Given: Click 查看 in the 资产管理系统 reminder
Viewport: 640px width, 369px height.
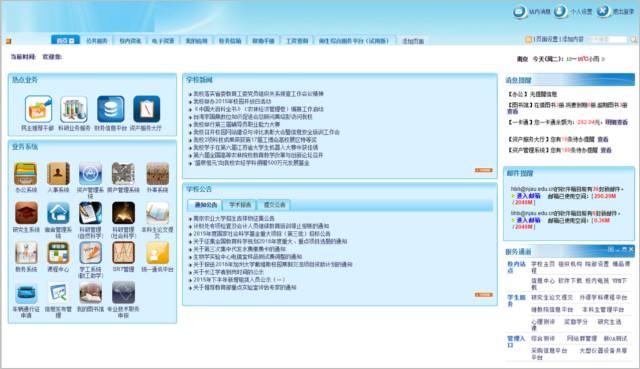Looking at the screenshot, I should 606,150.
